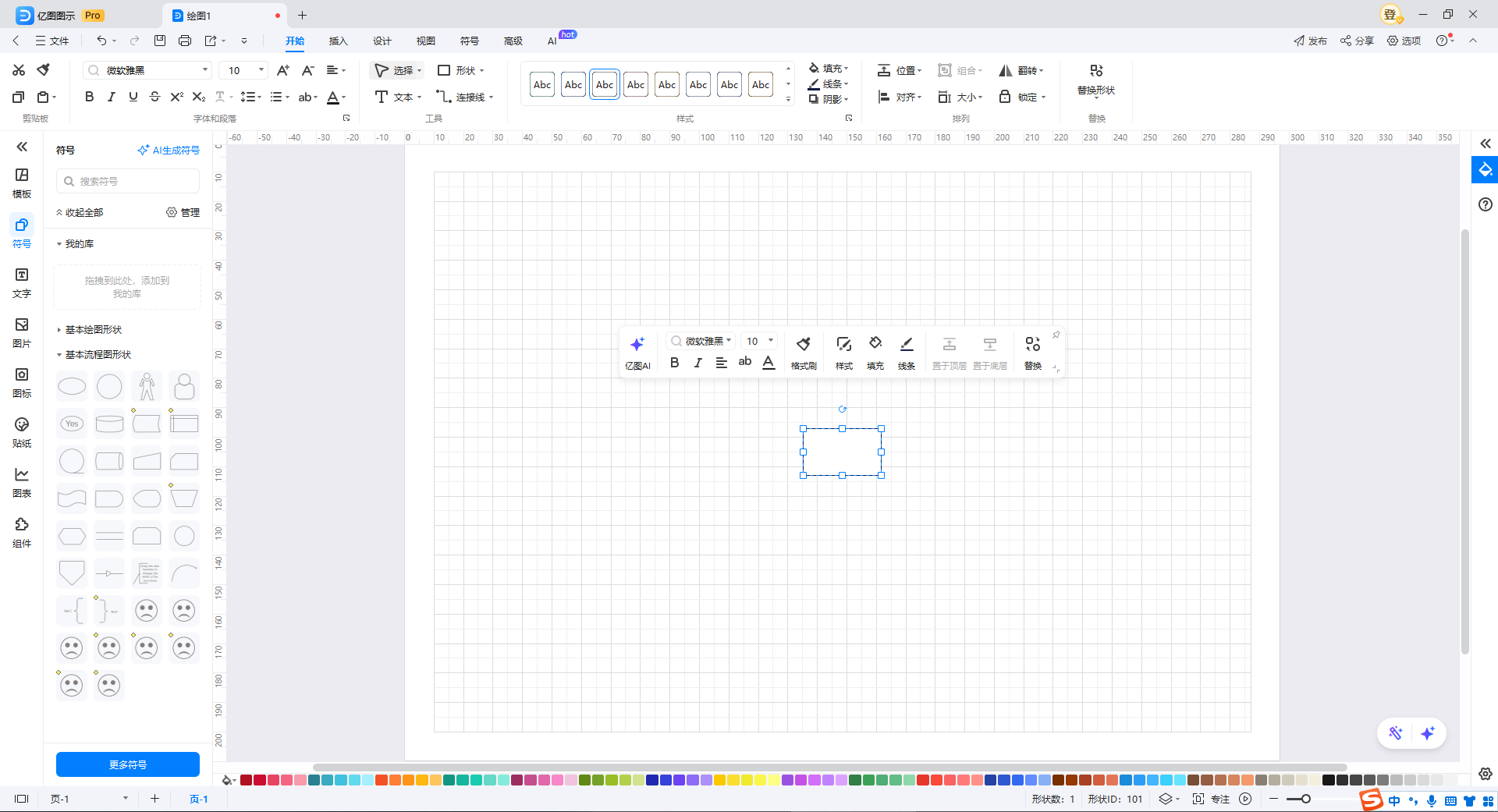Click the save disk icon
Image resolution: width=1498 pixels, height=812 pixels.
[x=160, y=41]
